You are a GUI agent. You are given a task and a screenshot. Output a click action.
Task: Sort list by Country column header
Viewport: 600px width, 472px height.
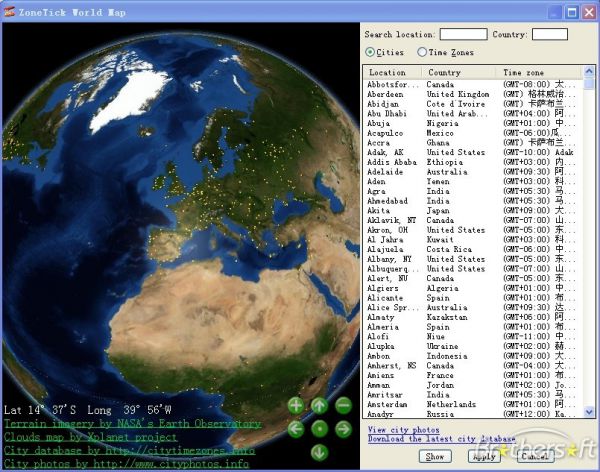(458, 72)
